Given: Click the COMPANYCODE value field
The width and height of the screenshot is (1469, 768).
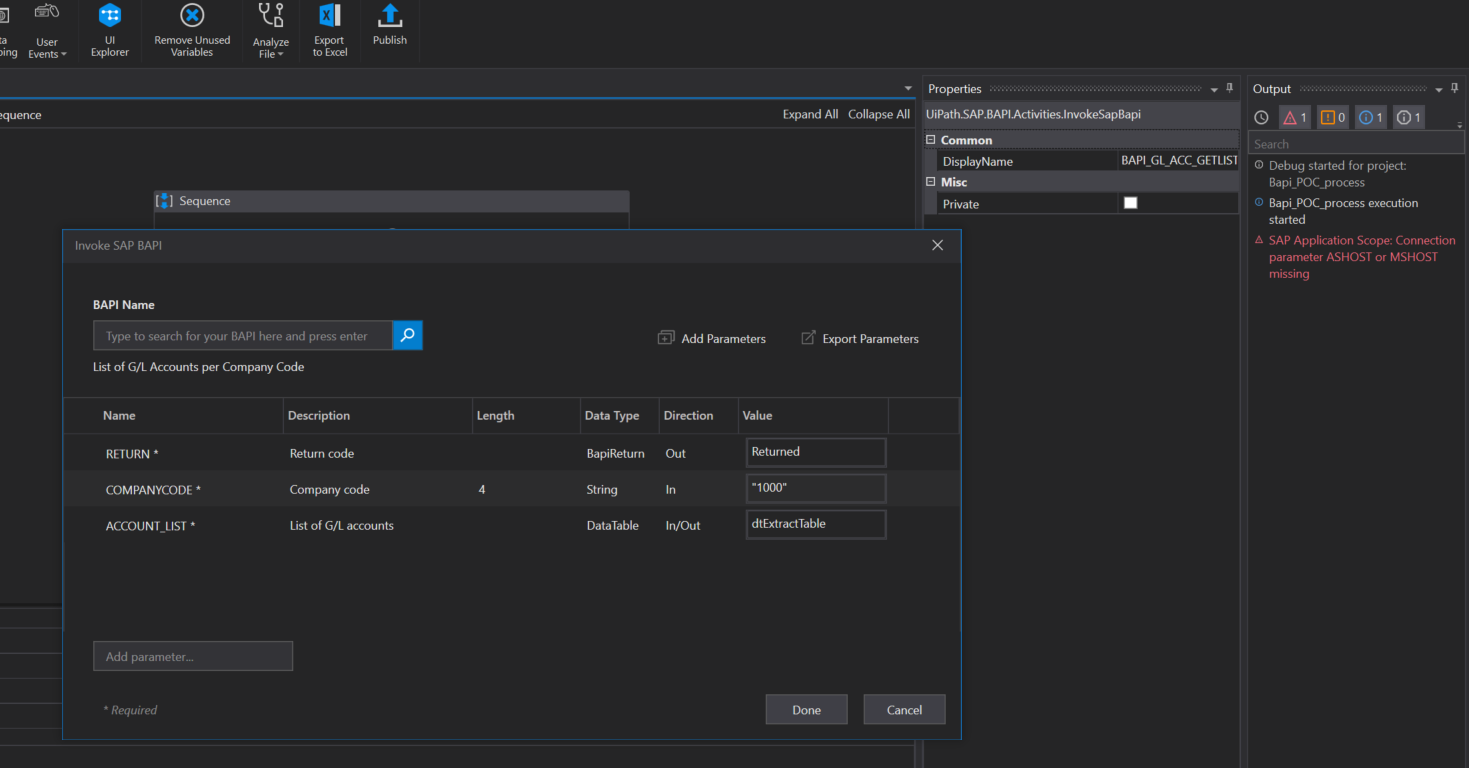Looking at the screenshot, I should [x=816, y=489].
